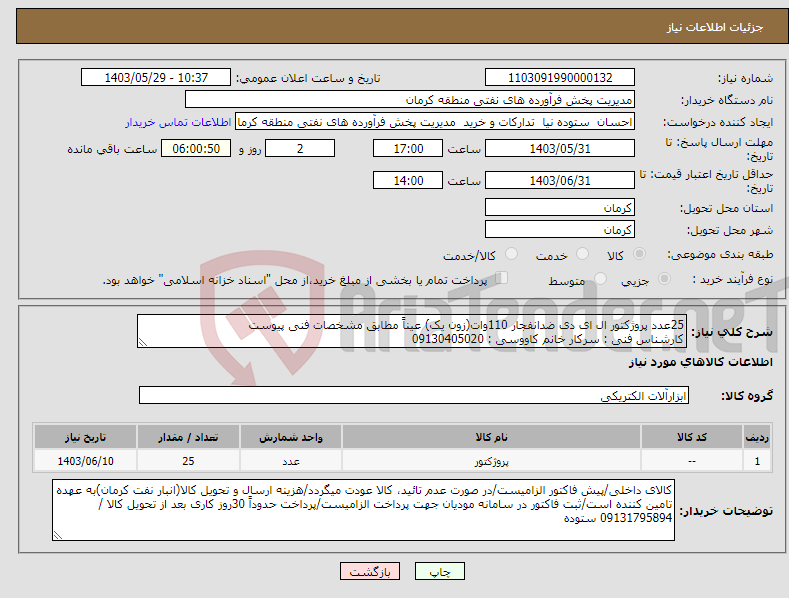Click the اطلاعات کالاهای مورد نیاز section heading
The image size is (789, 598).
pyautogui.click(x=700, y=362)
